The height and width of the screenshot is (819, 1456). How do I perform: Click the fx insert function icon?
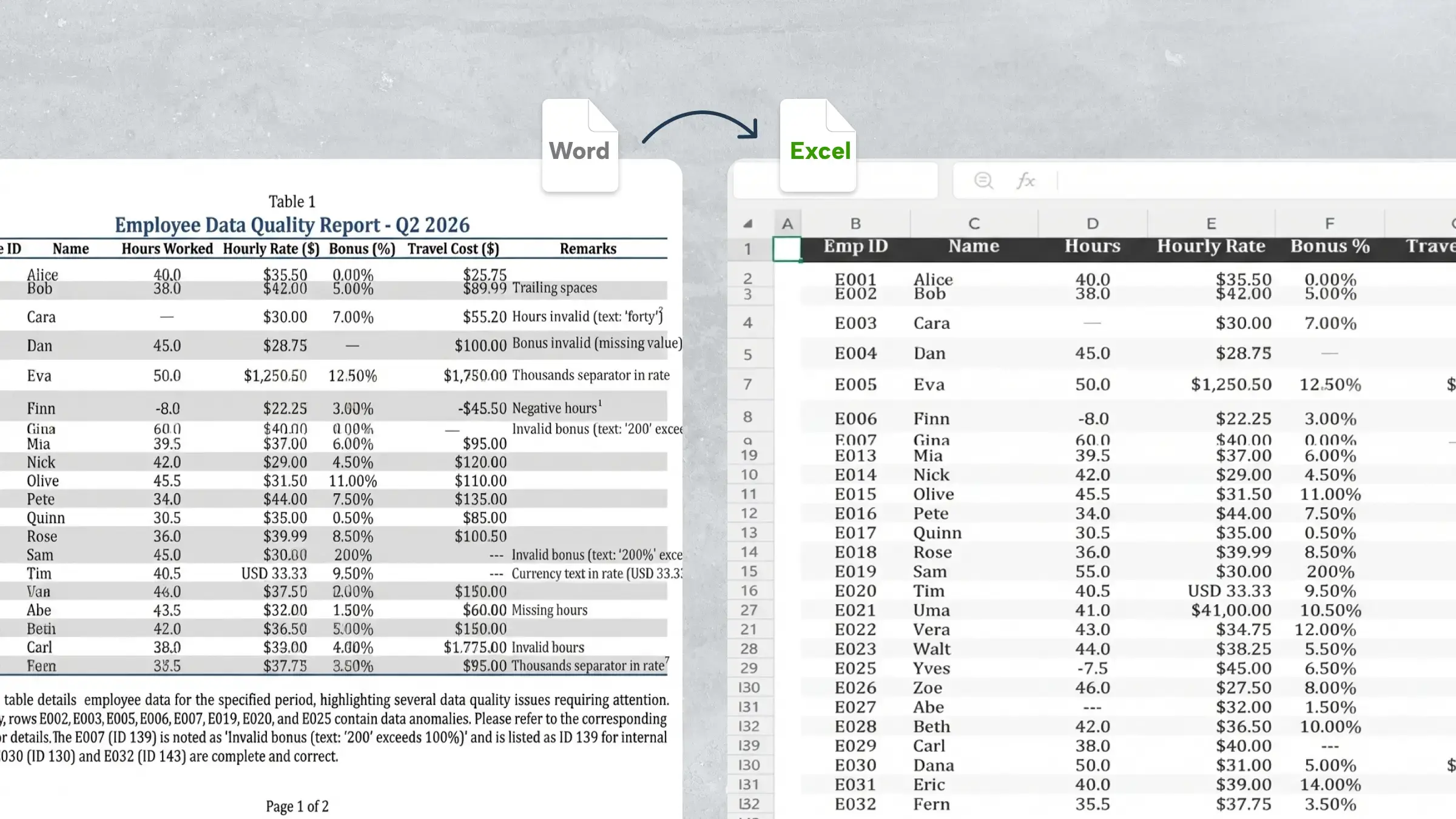coord(1025,180)
